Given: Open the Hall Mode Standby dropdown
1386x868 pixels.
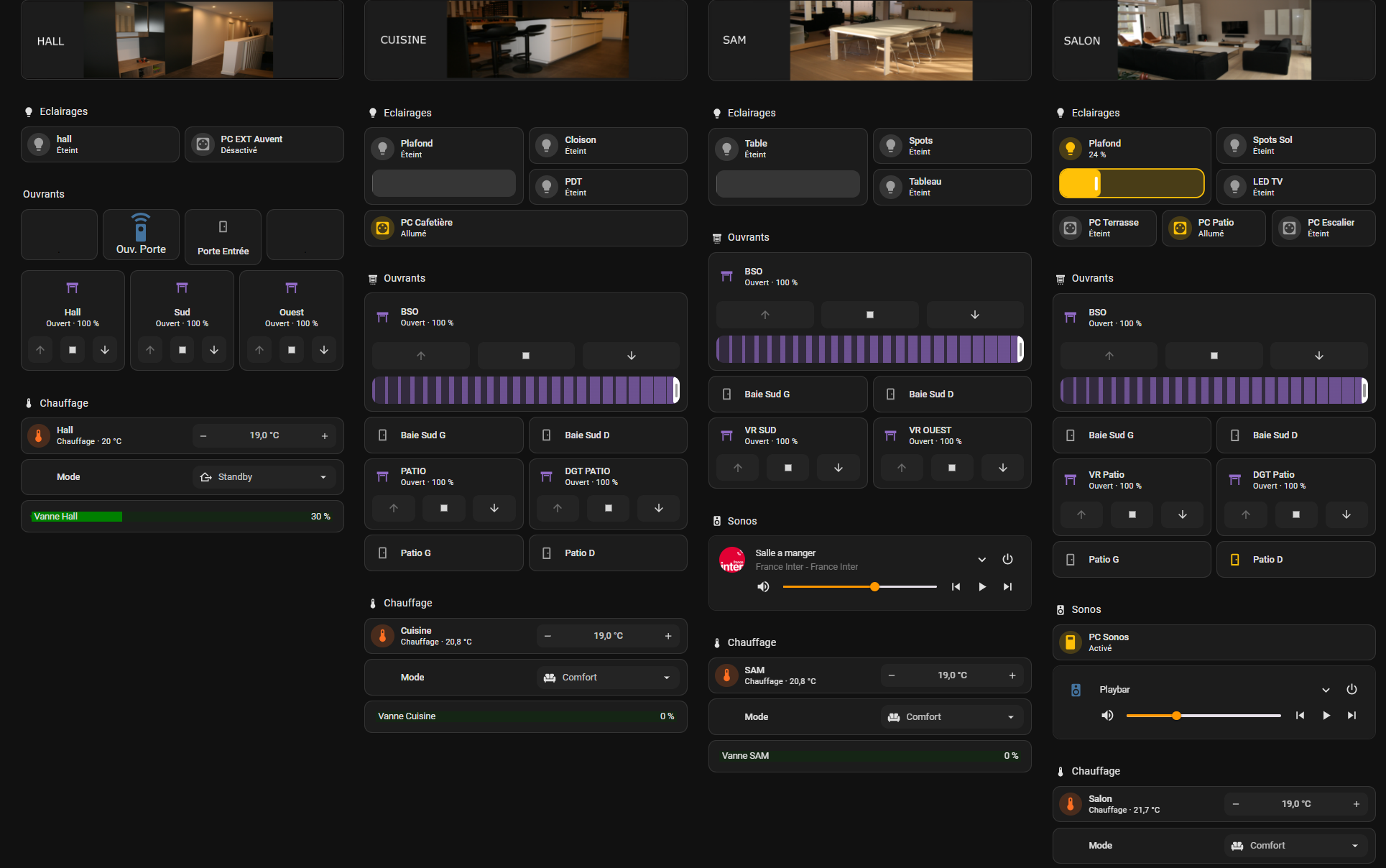Looking at the screenshot, I should point(264,477).
